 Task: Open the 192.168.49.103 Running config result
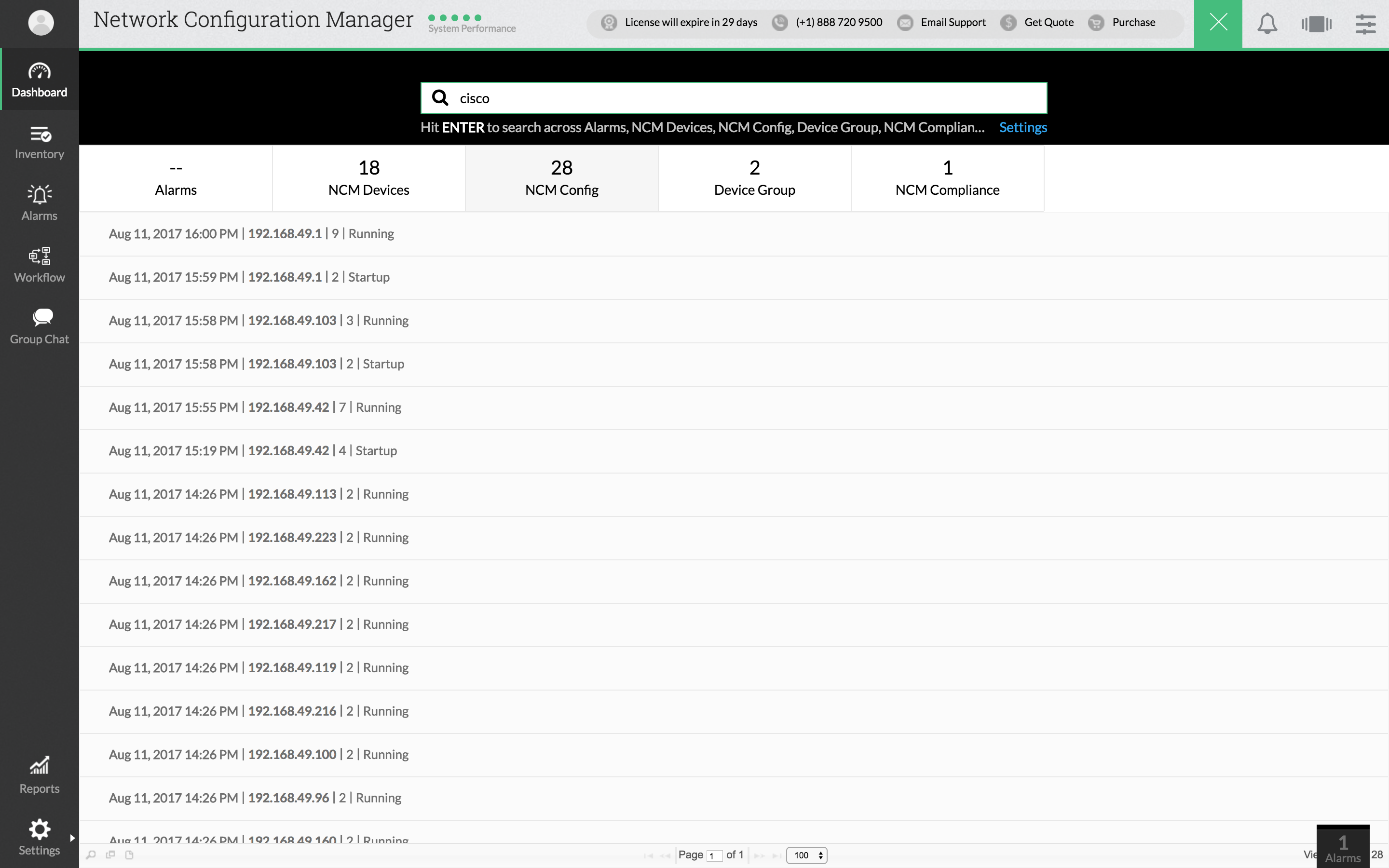tap(259, 320)
